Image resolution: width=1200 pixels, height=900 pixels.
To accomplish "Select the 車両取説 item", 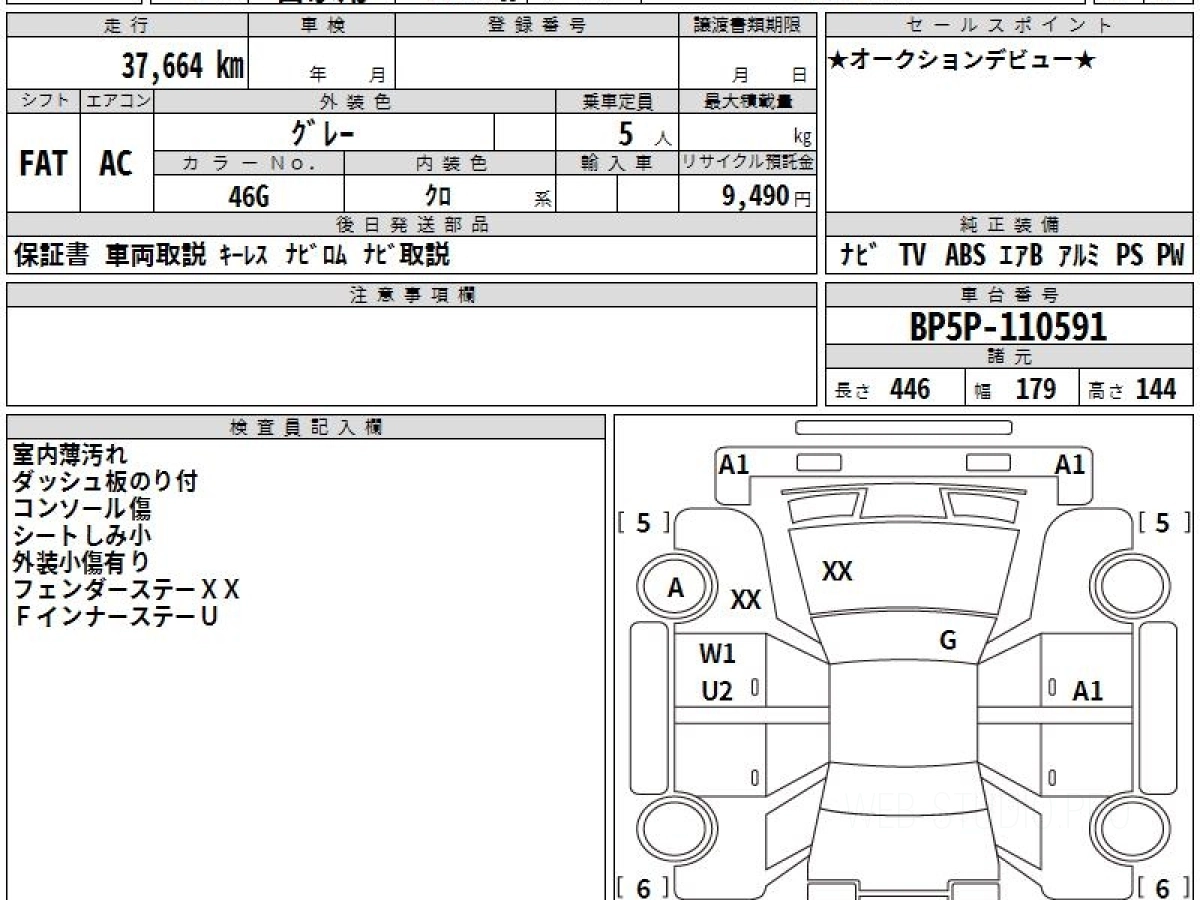I will pos(156,255).
